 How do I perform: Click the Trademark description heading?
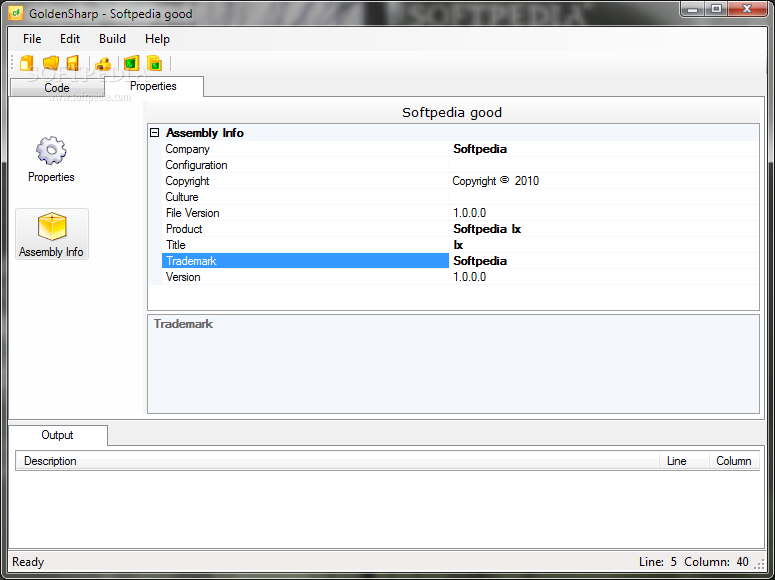pos(183,324)
